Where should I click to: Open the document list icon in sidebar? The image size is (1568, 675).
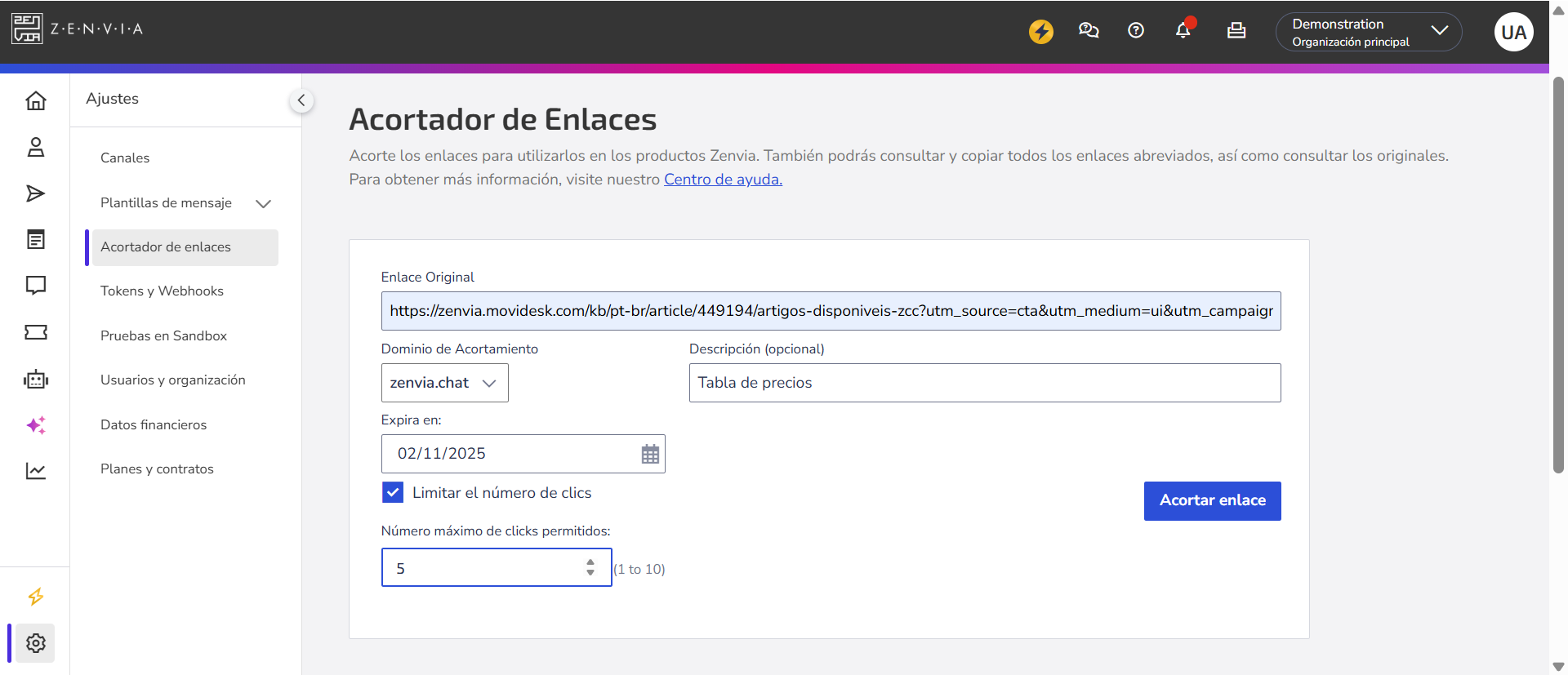36,239
